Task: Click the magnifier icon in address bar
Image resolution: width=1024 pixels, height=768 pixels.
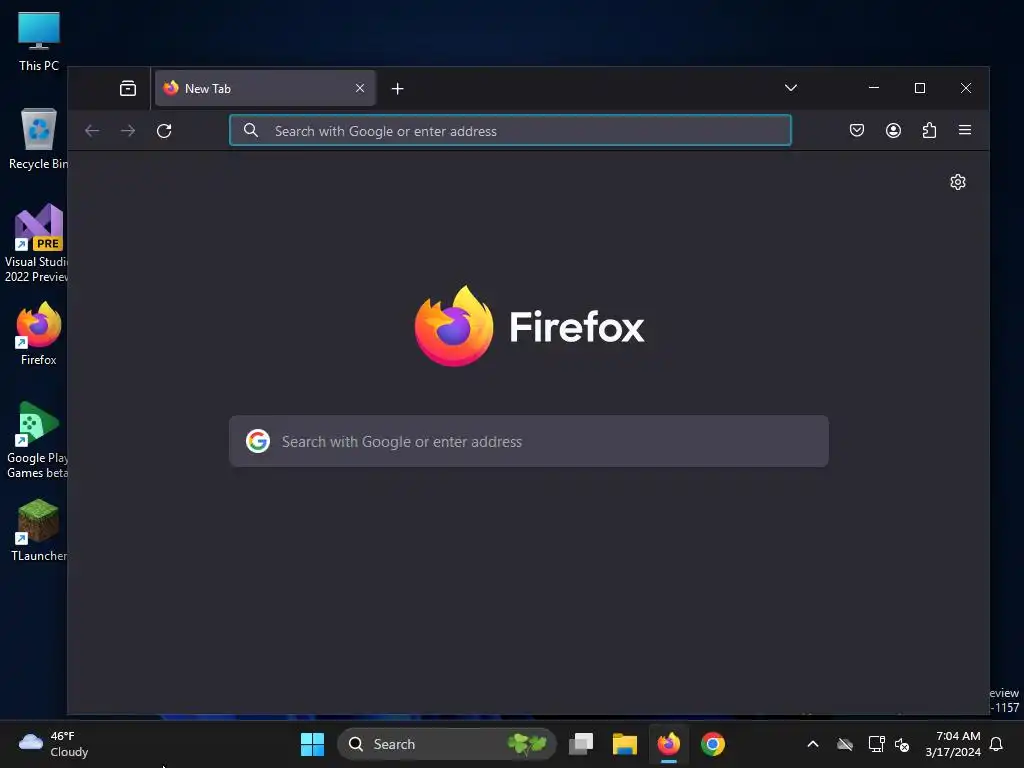Action: click(251, 131)
